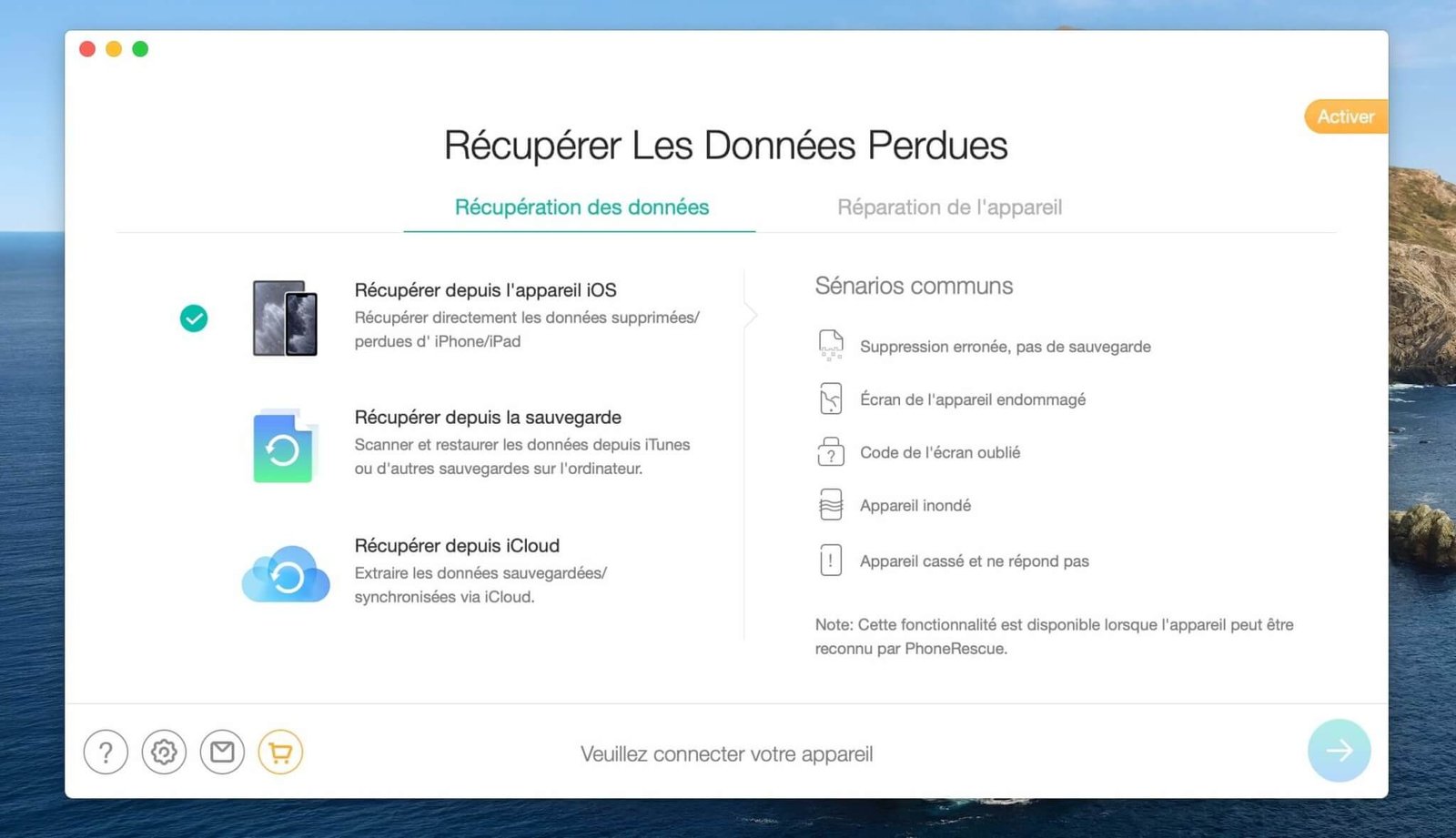1456x838 pixels.
Task: Click 'Appareil inondé' text
Action: [x=915, y=505]
